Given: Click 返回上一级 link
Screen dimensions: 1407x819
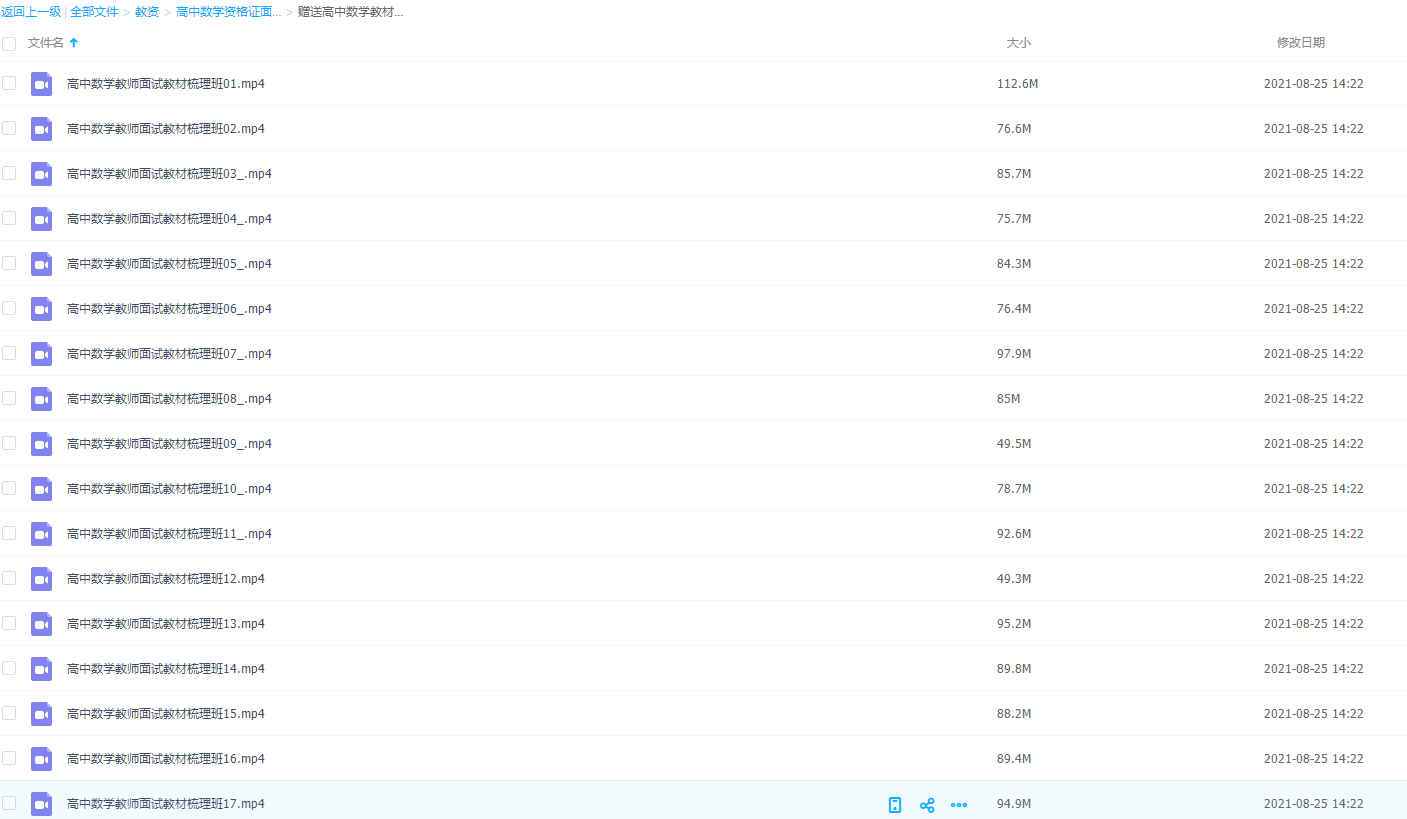Looking at the screenshot, I should pos(31,12).
